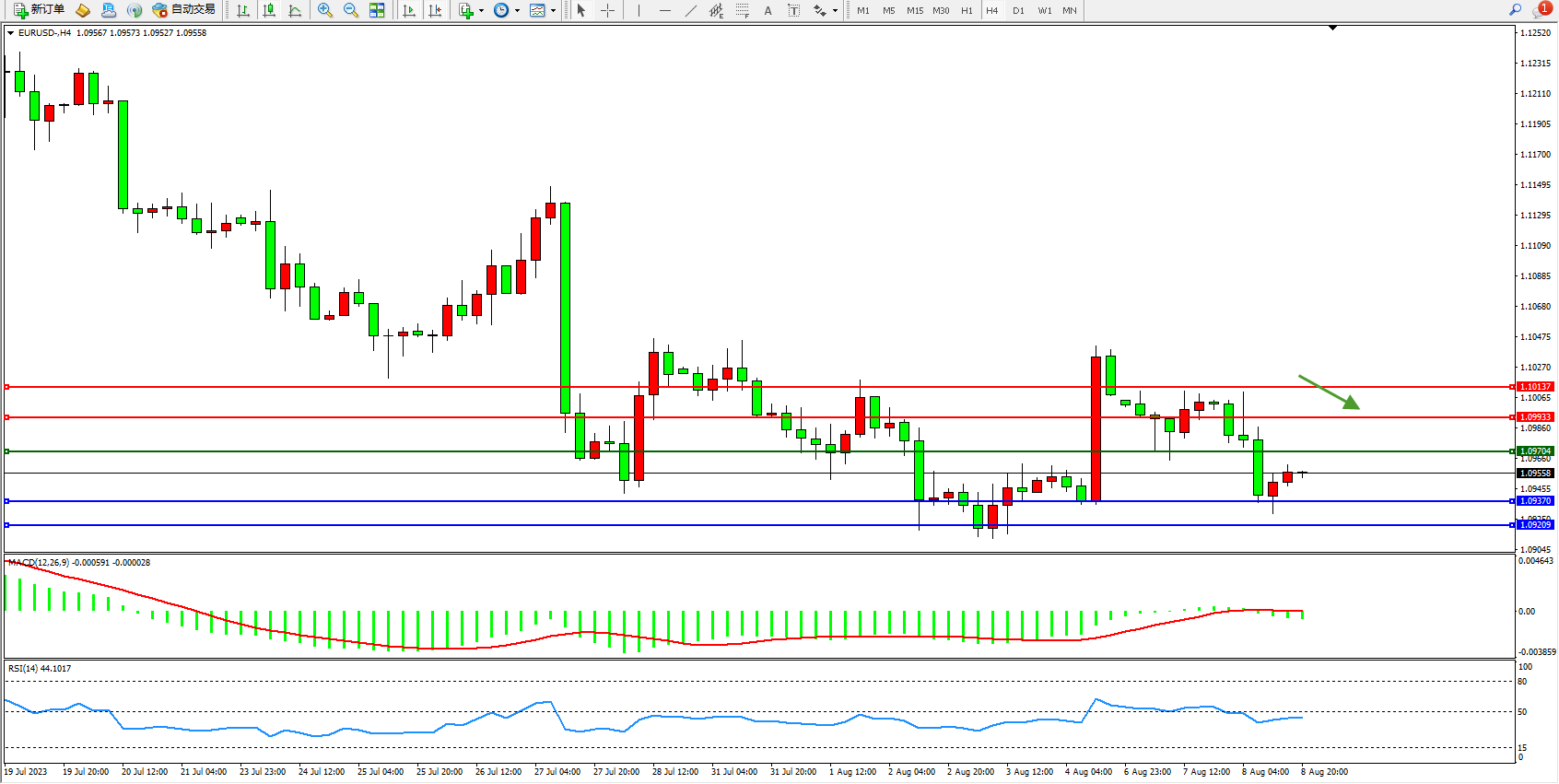The height and width of the screenshot is (784, 1559).
Task: Switch to the D1 timeframe
Action: click(1018, 11)
